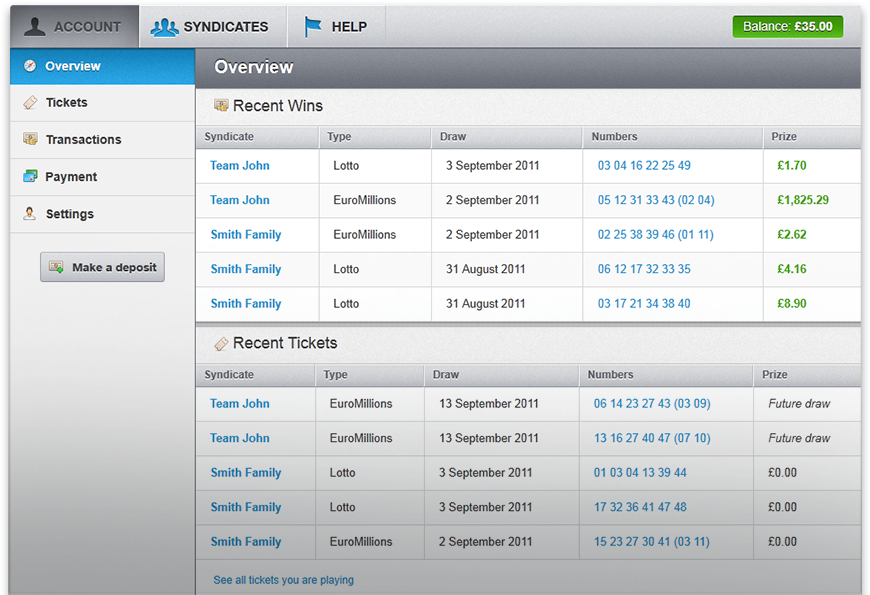Click the Overview page heading
The image size is (870, 595).
[254, 67]
